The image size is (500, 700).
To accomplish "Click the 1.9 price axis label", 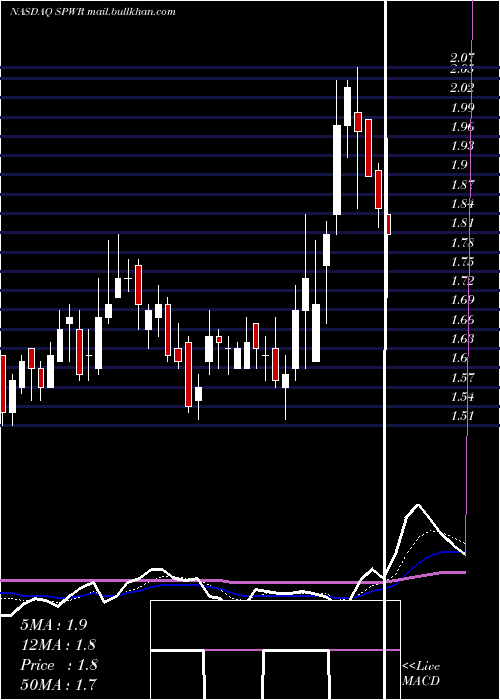I will (459, 165).
